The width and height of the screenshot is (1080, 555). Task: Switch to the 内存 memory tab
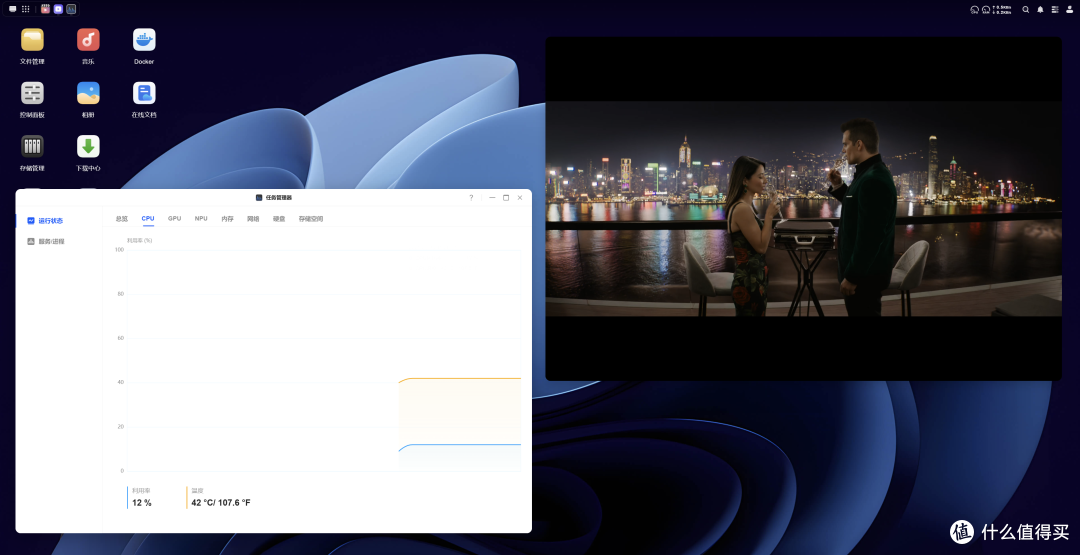(x=227, y=219)
